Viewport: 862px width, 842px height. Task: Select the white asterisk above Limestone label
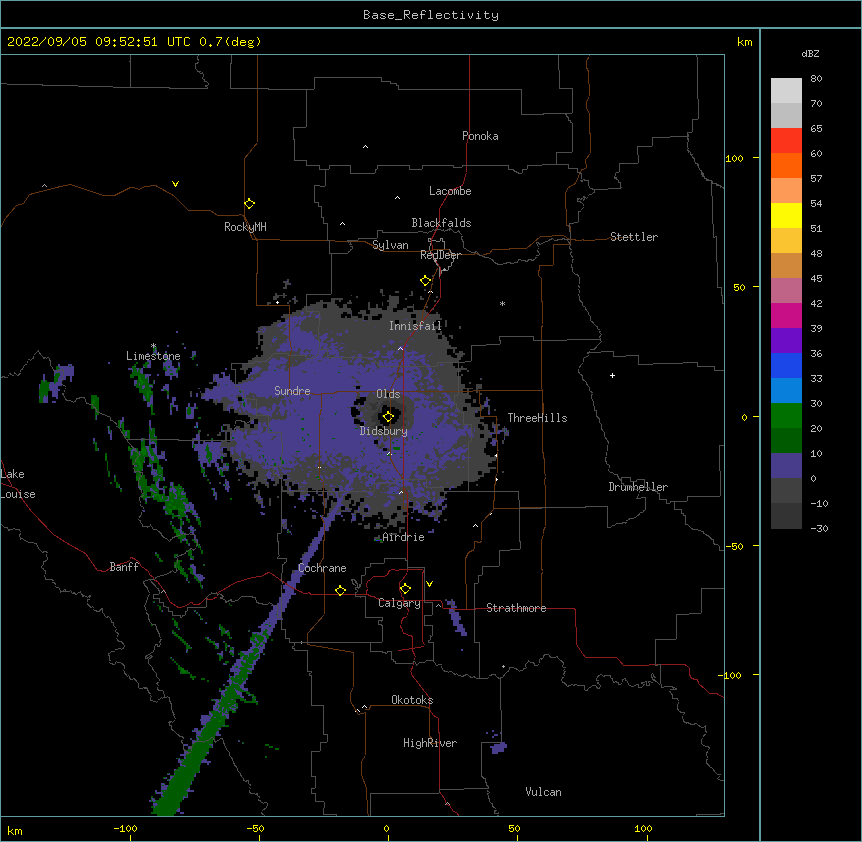153,346
